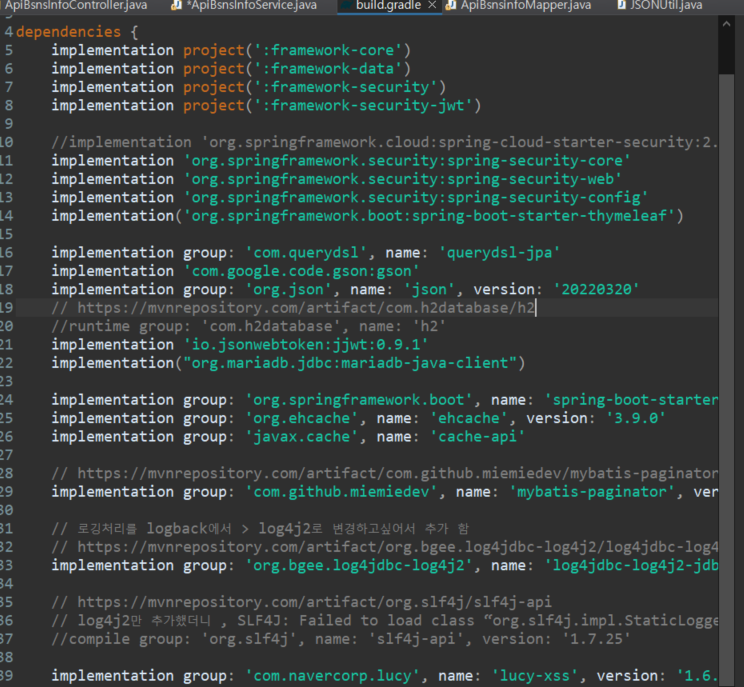This screenshot has height=687, width=744.
Task: Click line number 4 in the gutter
Action: point(9,32)
